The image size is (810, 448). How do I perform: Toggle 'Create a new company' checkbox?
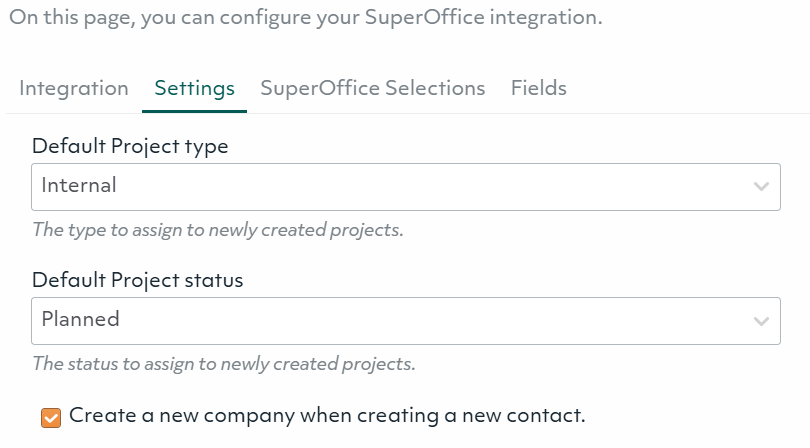click(51, 417)
